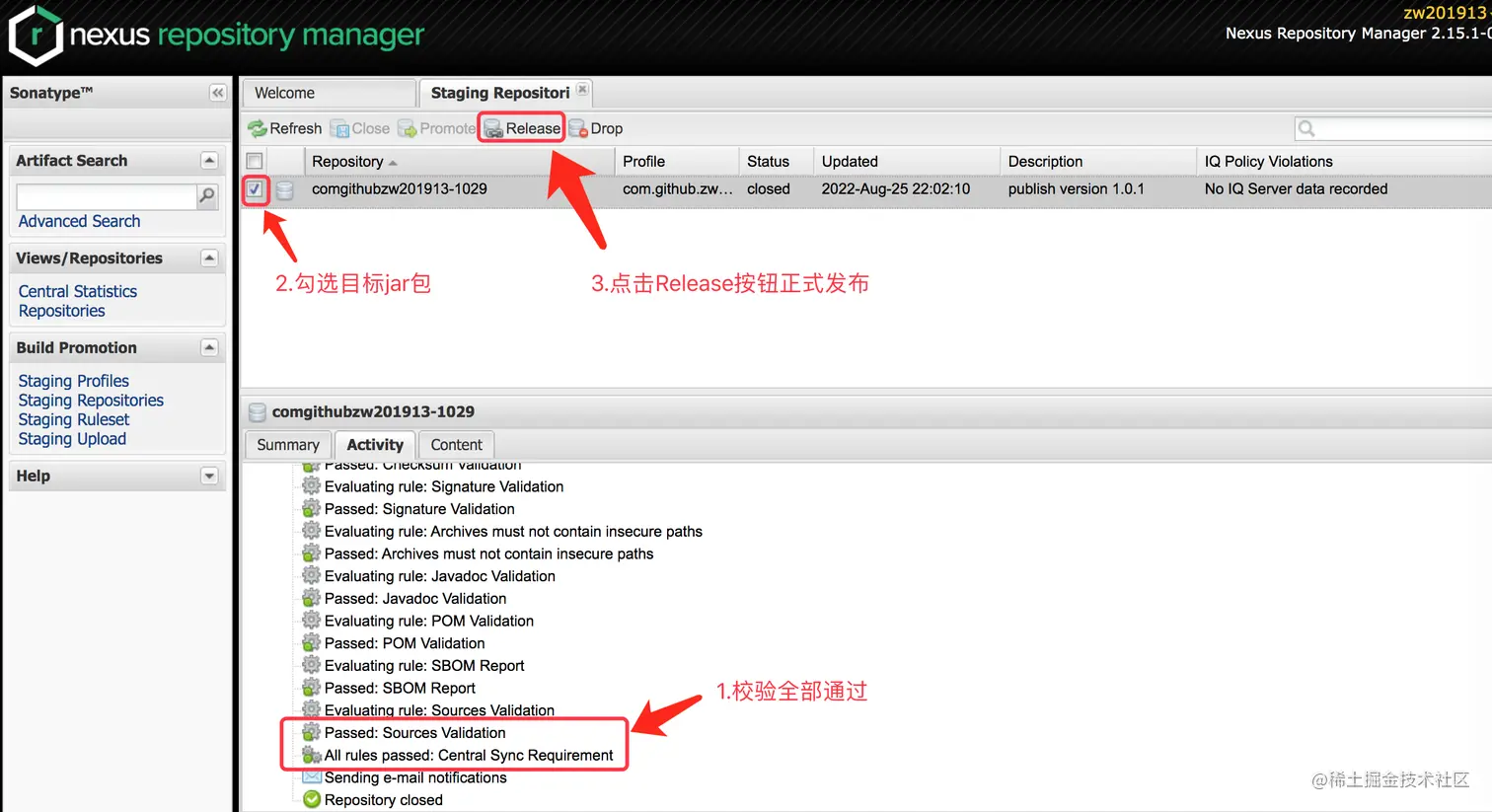This screenshot has width=1492, height=812.
Task: Click gear icon for Evaluating rule: Signature Validation
Action: [x=311, y=486]
